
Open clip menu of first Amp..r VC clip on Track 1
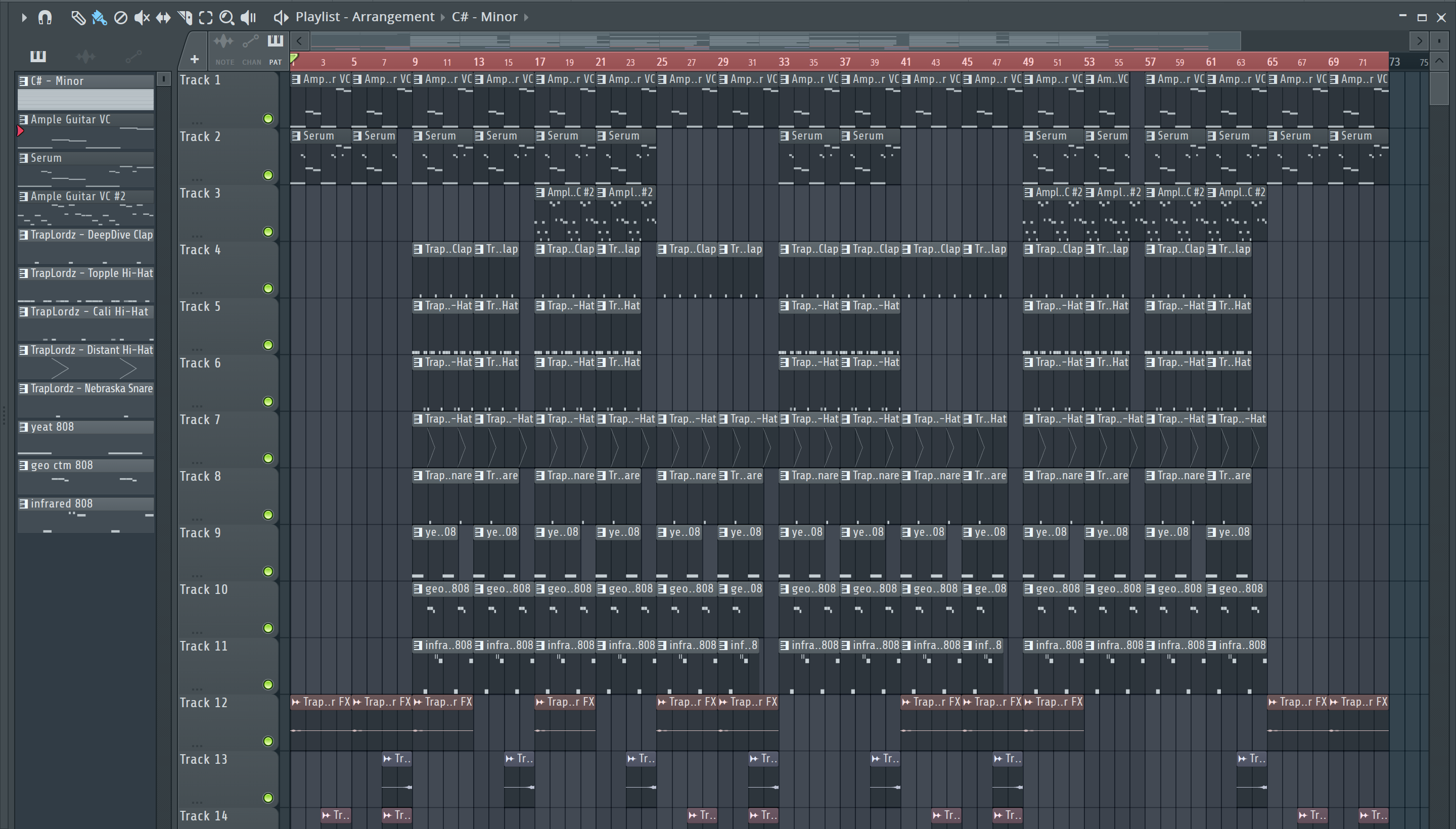point(296,79)
